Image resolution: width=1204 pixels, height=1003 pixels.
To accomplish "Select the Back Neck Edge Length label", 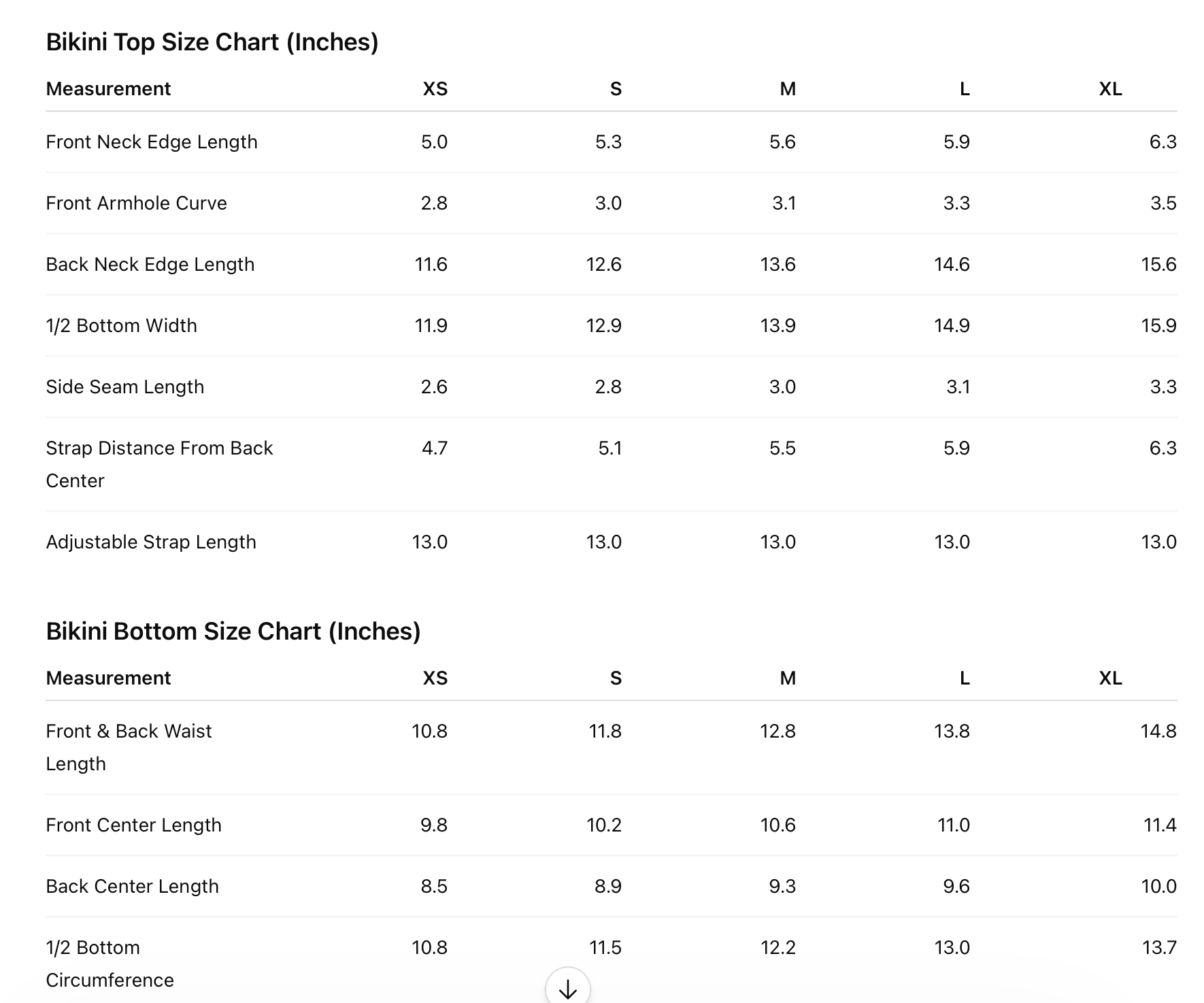I will [x=150, y=265].
